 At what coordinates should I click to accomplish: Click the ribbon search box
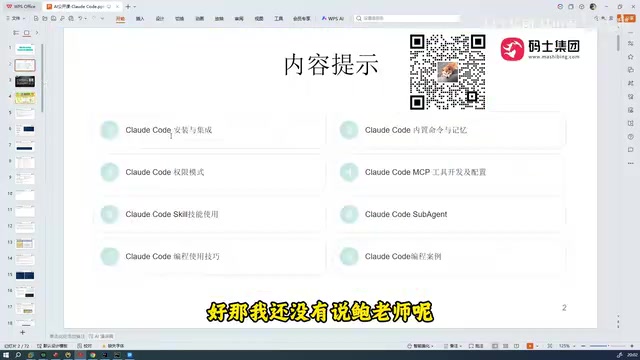(x=407, y=18)
